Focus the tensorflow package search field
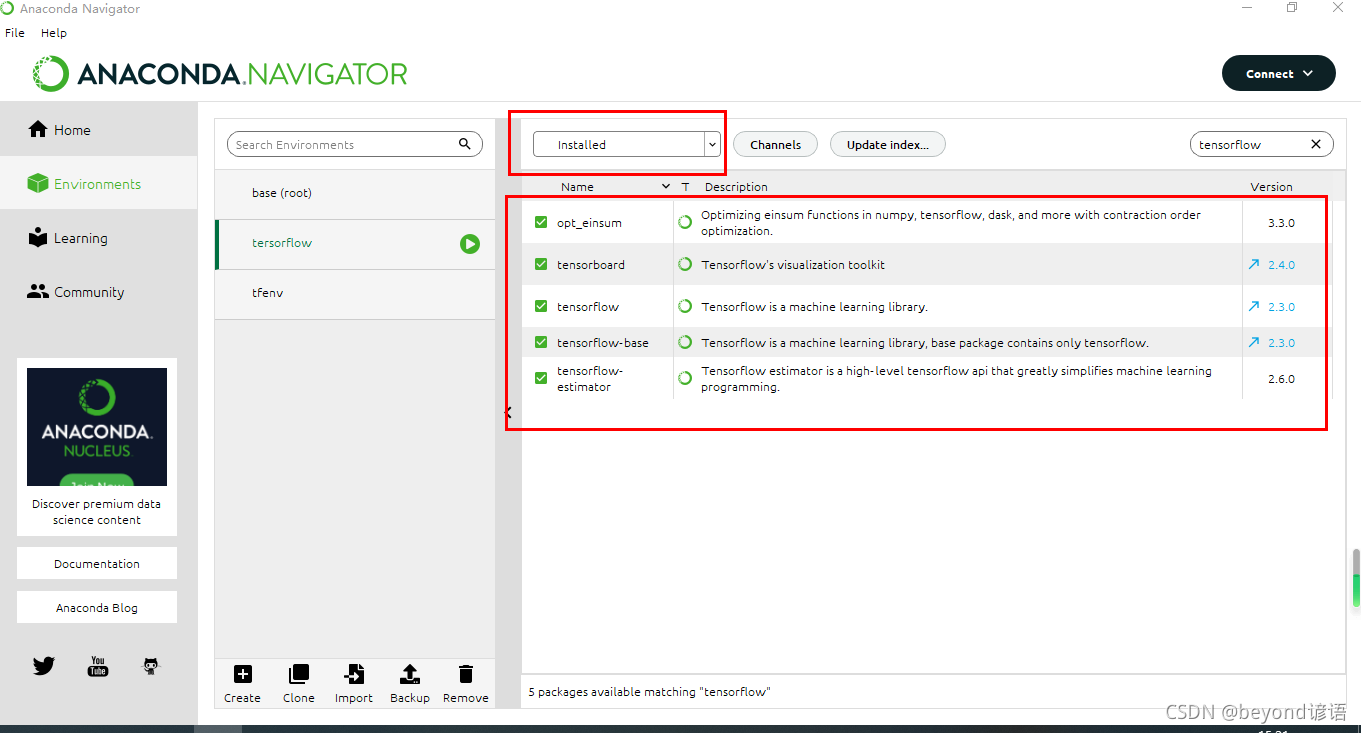Image resolution: width=1361 pixels, height=733 pixels. point(1262,144)
